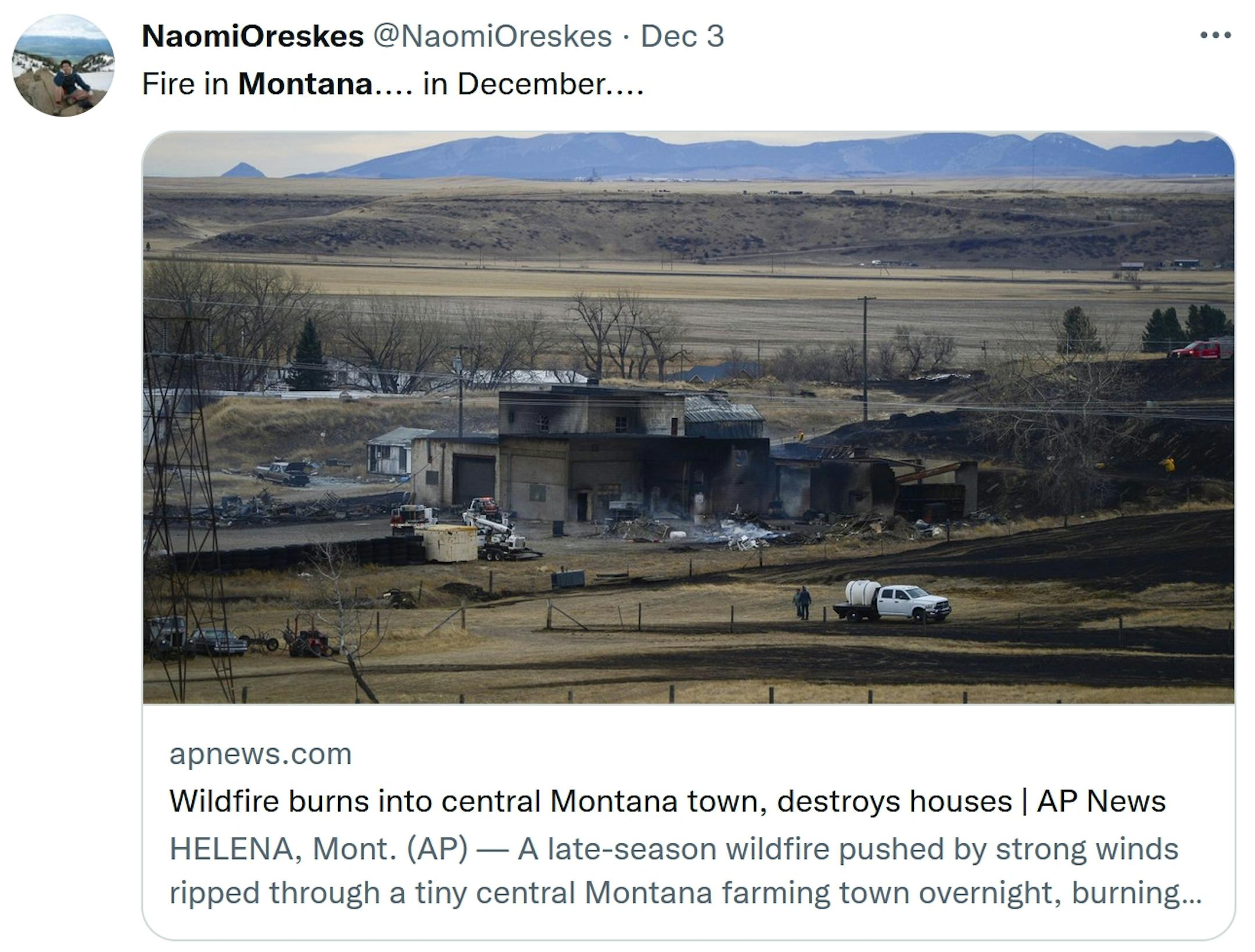The image size is (1255, 952).
Task: Open the NaomiOreskes display name profile link
Action: pyautogui.click(x=253, y=37)
